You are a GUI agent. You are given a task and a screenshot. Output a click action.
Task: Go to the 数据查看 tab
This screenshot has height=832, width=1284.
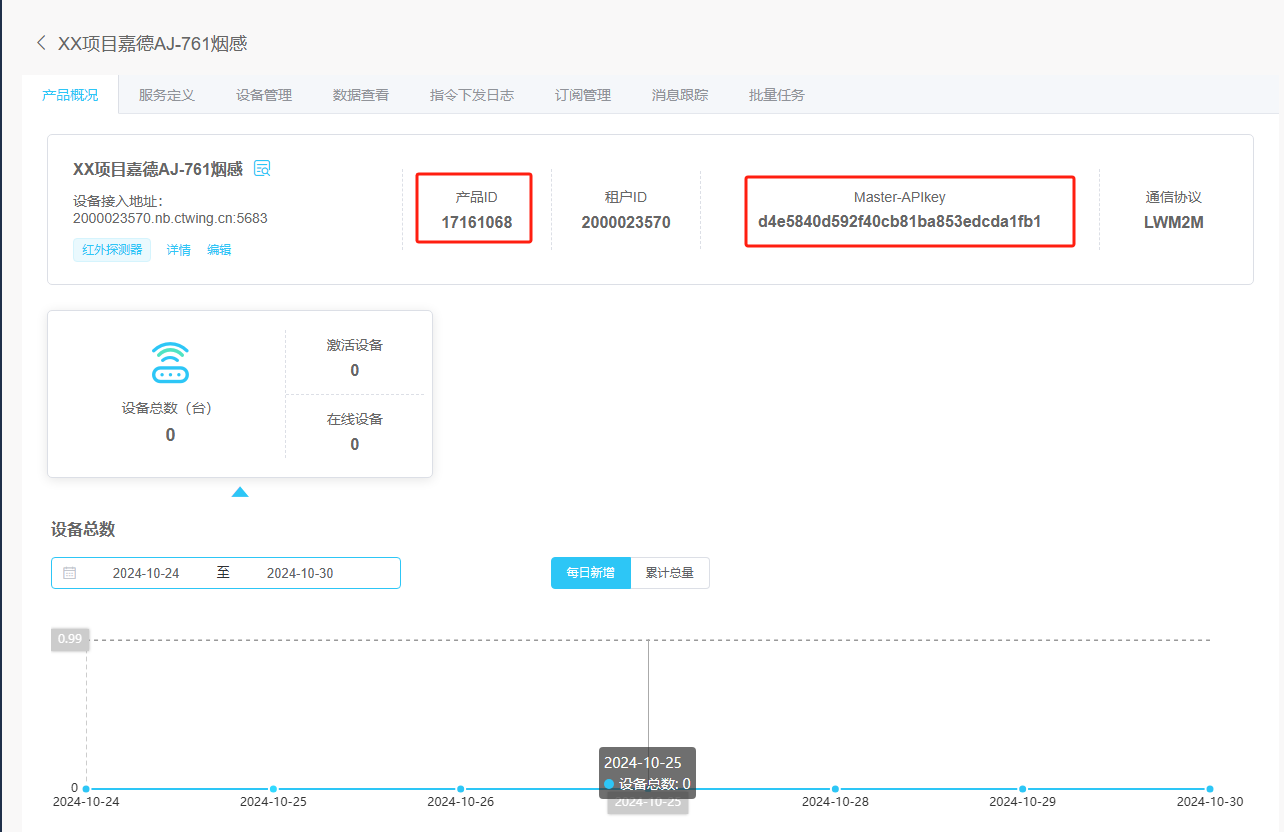[x=361, y=95]
